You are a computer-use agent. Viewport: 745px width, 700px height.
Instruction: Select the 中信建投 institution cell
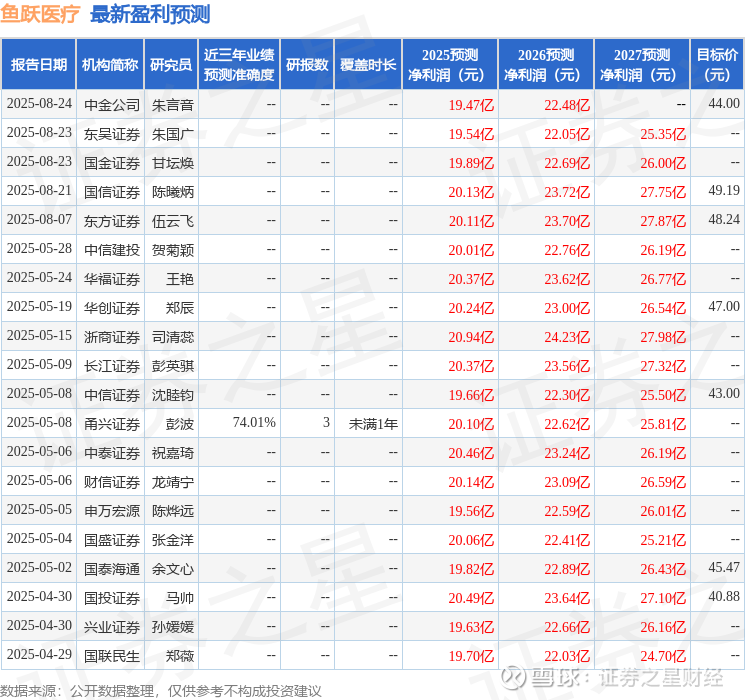point(112,250)
